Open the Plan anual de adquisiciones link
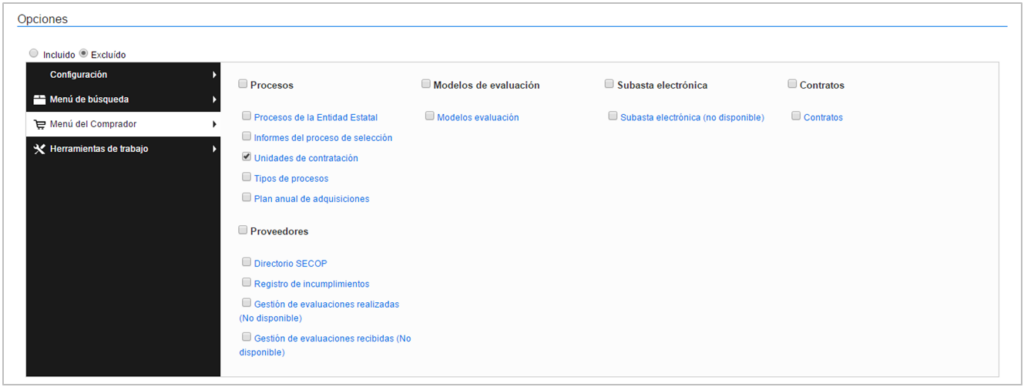This screenshot has width=1024, height=387. pyautogui.click(x=312, y=198)
